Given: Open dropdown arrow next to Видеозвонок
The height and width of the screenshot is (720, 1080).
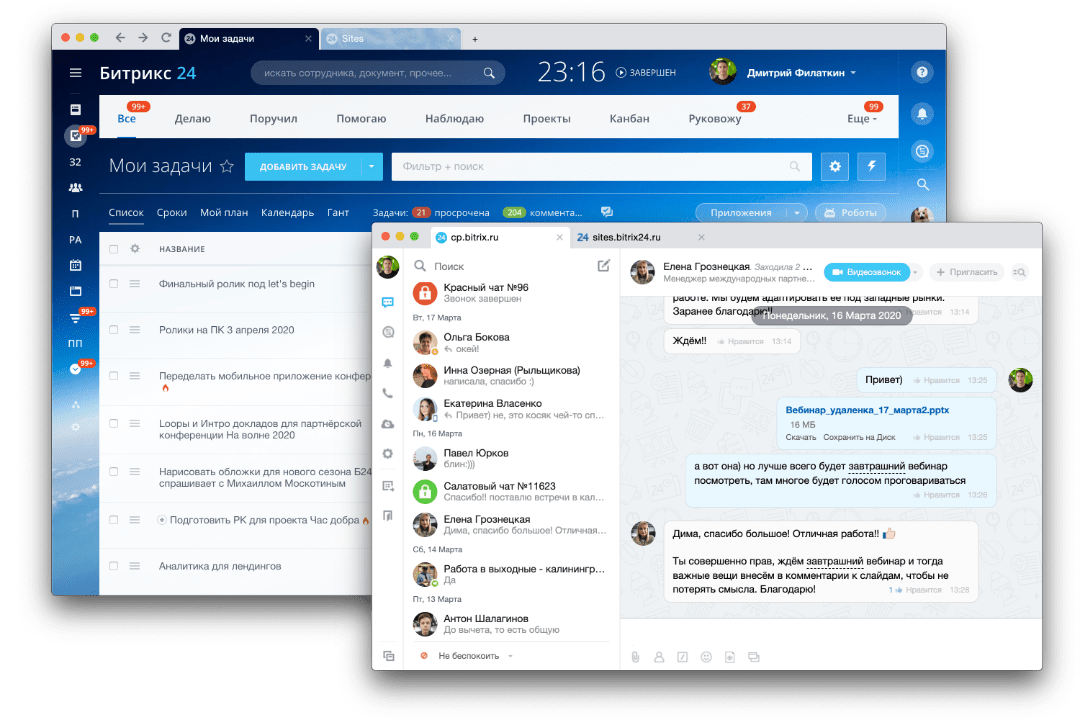Looking at the screenshot, I should pyautogui.click(x=915, y=272).
